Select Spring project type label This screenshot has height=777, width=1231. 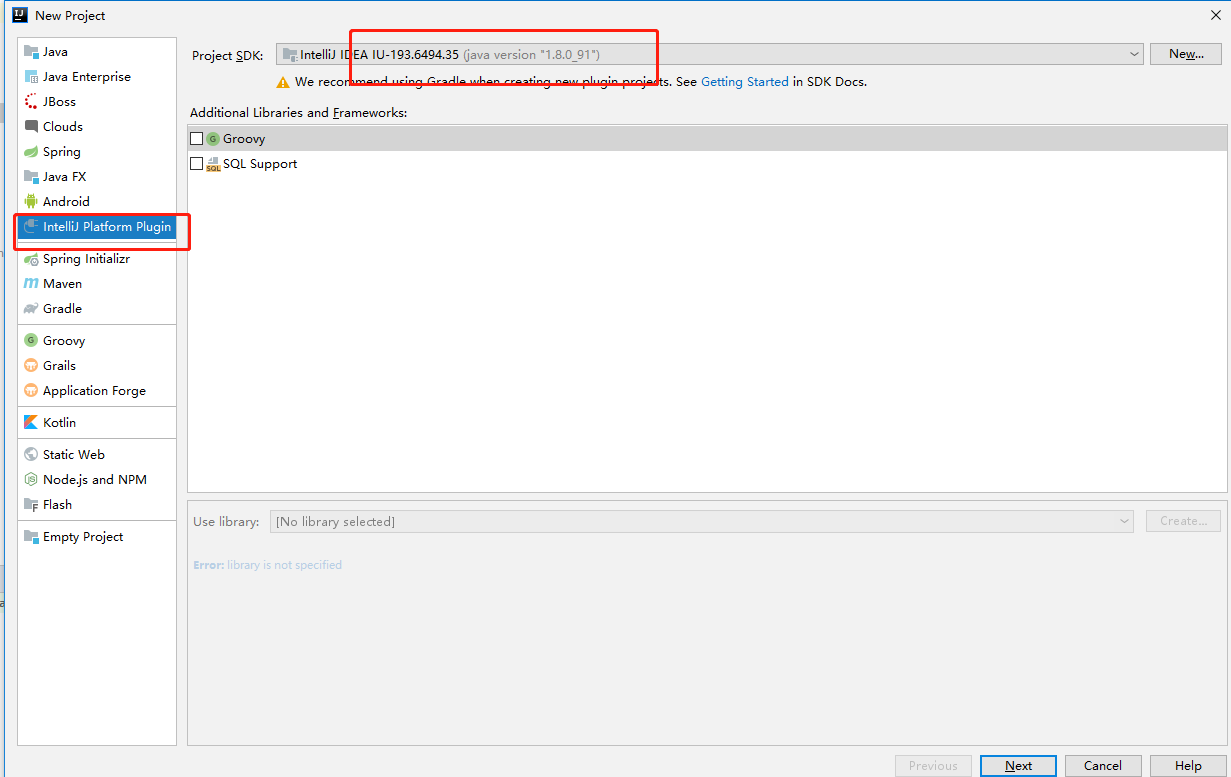[62, 152]
